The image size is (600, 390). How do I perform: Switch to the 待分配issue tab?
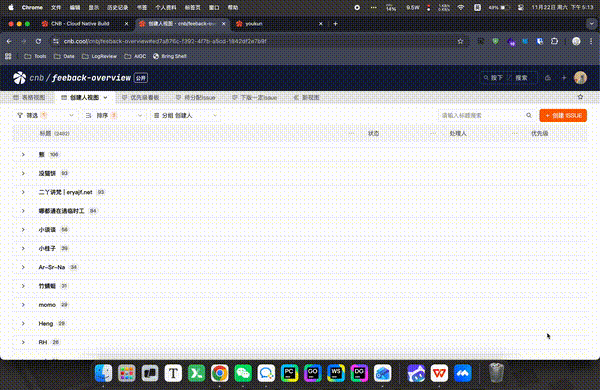(x=196, y=98)
